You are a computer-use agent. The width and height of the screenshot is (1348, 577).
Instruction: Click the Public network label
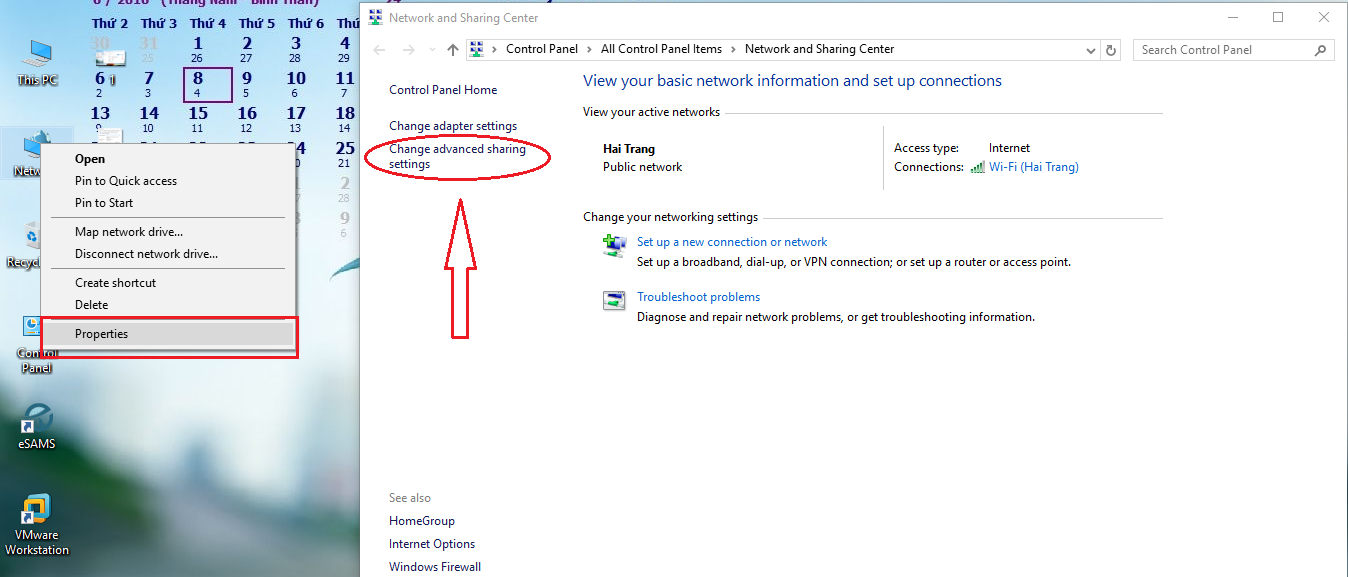[x=642, y=167]
